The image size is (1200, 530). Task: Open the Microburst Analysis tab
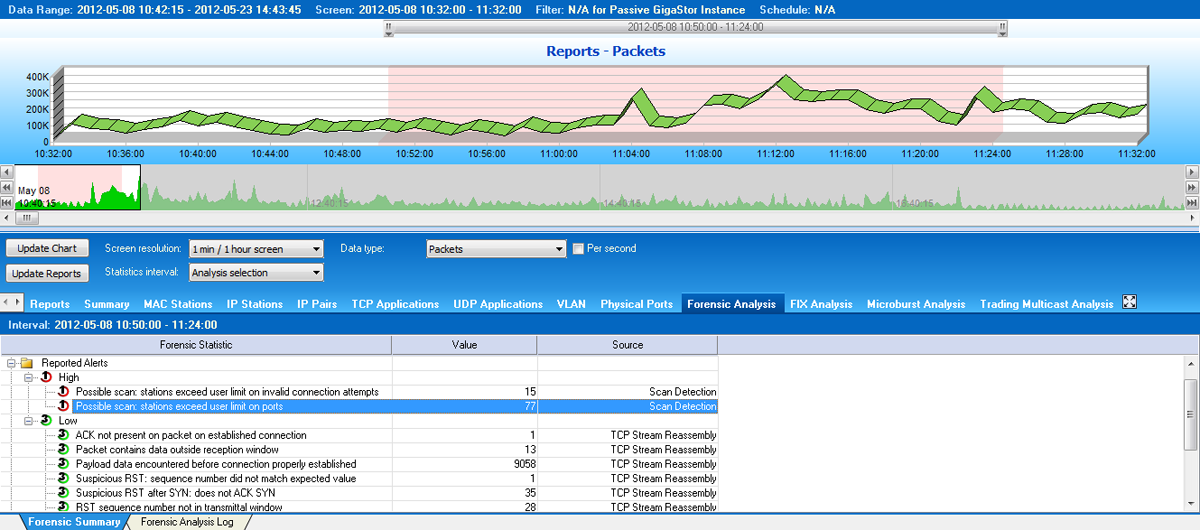coord(916,304)
